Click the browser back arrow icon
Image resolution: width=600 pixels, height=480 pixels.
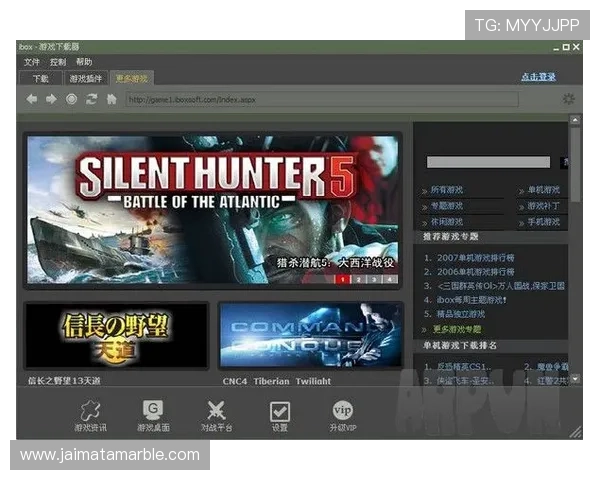click(32, 99)
